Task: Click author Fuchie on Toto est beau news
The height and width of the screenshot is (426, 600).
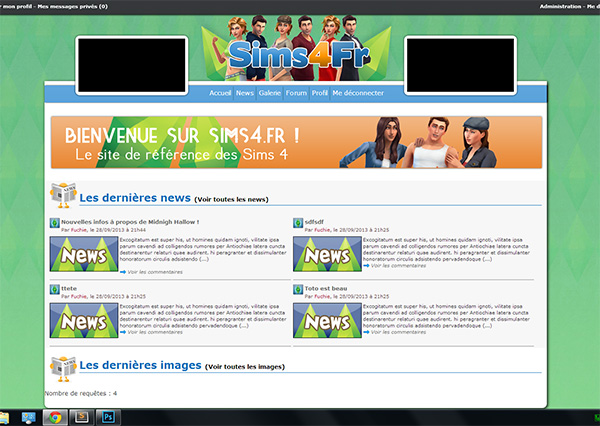Action: (322, 297)
